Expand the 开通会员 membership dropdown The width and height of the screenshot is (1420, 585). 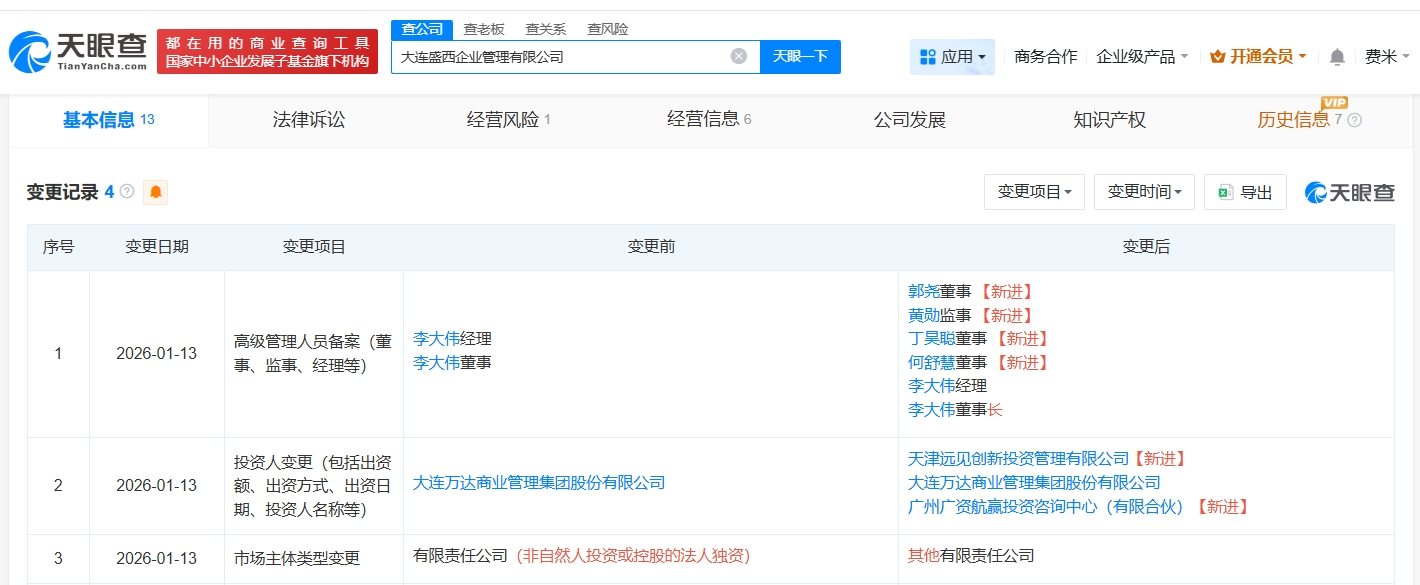1258,57
